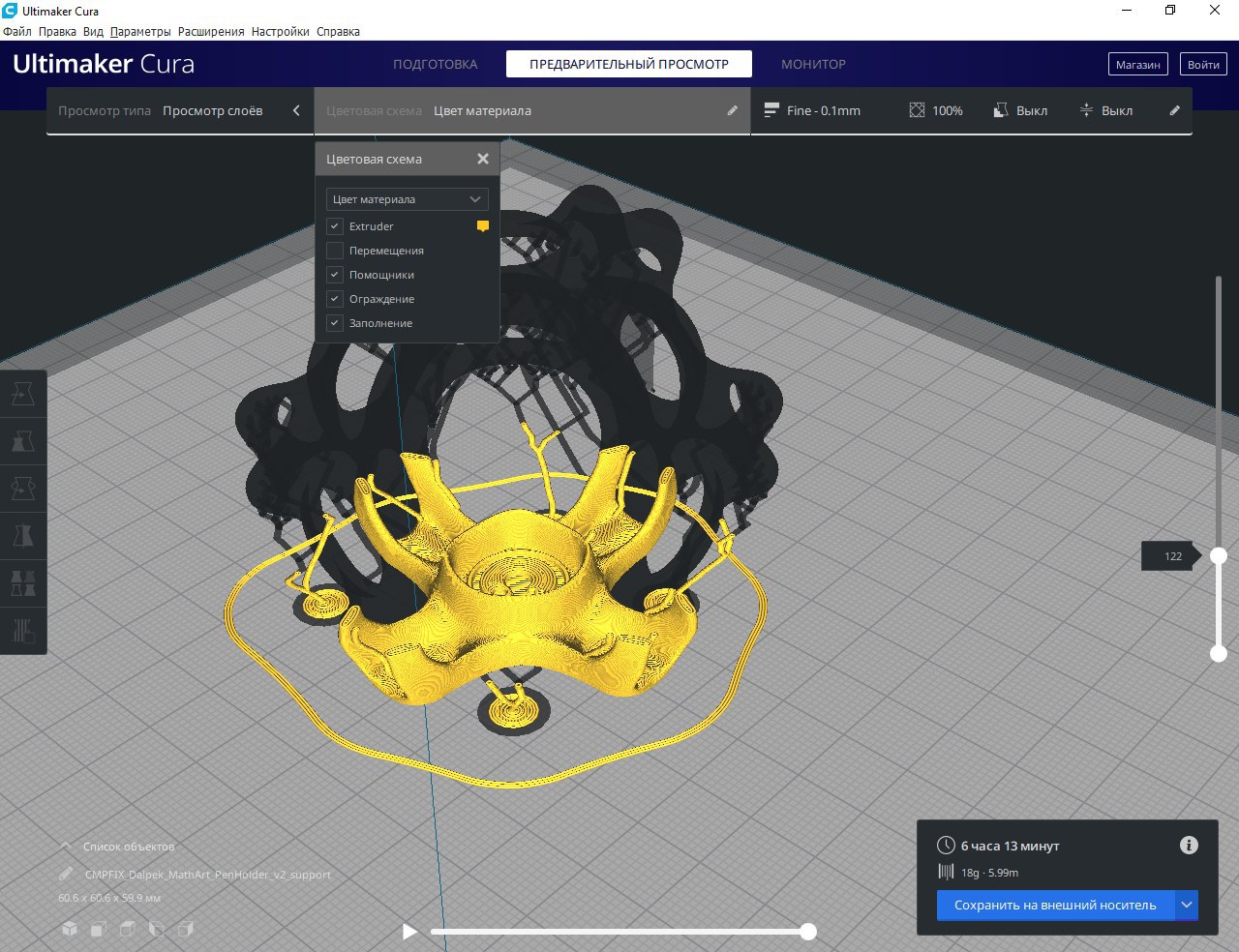The width and height of the screenshot is (1239, 952).
Task: Select the Mirror tool in left toolbar
Action: click(x=23, y=536)
